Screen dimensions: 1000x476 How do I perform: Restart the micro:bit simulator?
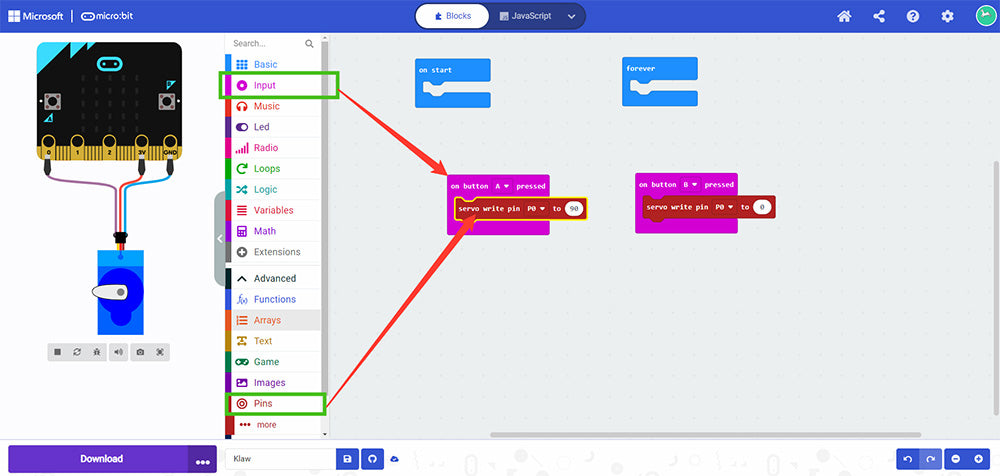(77, 352)
